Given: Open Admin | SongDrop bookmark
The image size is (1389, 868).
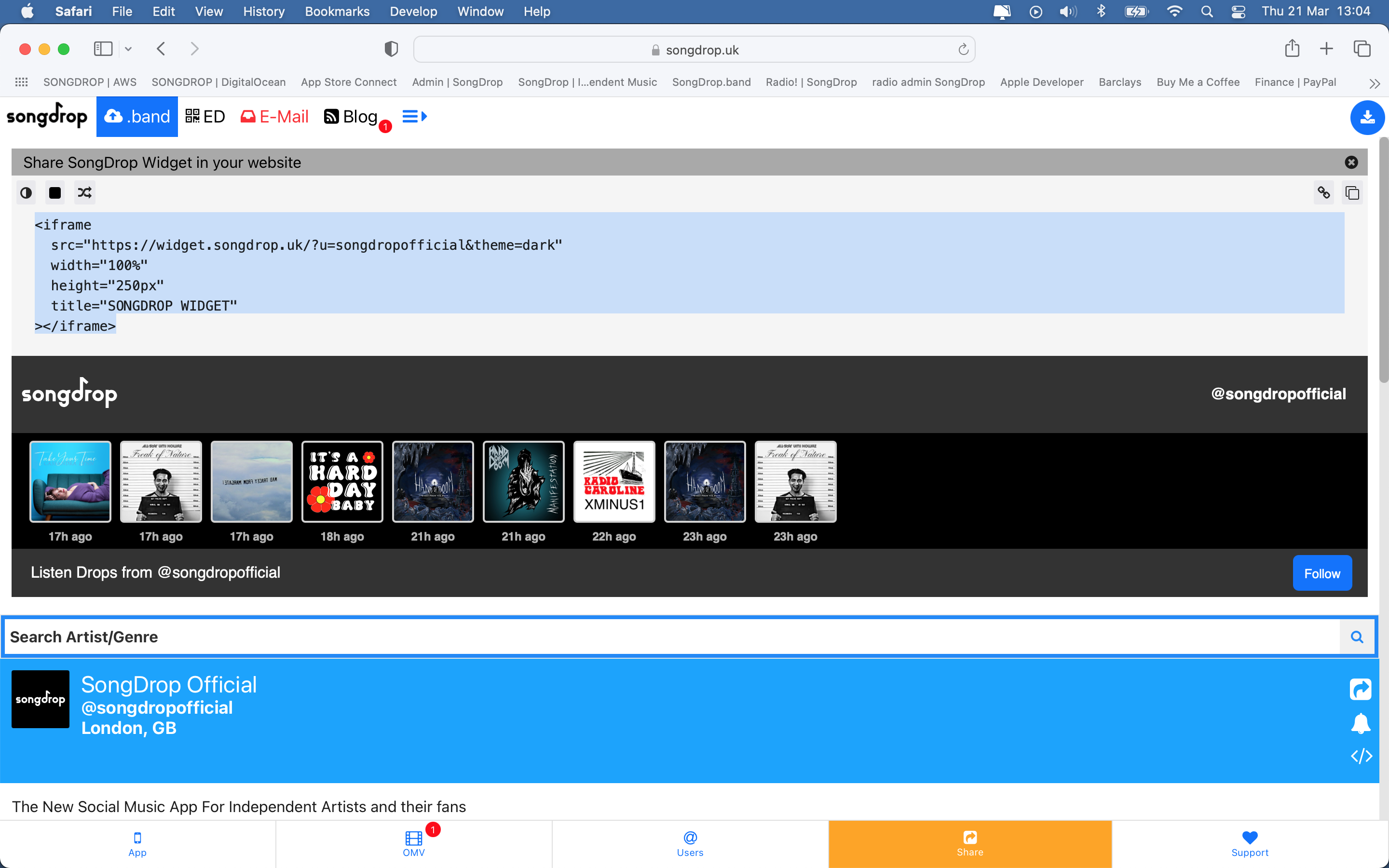Looking at the screenshot, I should coord(457,82).
